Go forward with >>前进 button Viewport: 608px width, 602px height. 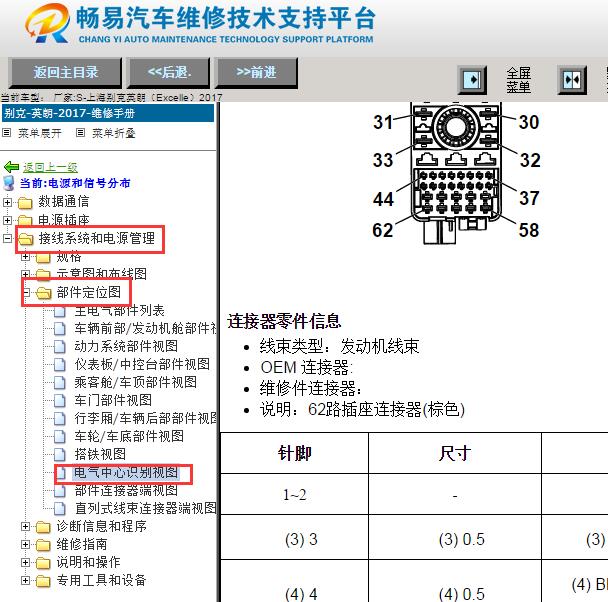(x=256, y=72)
